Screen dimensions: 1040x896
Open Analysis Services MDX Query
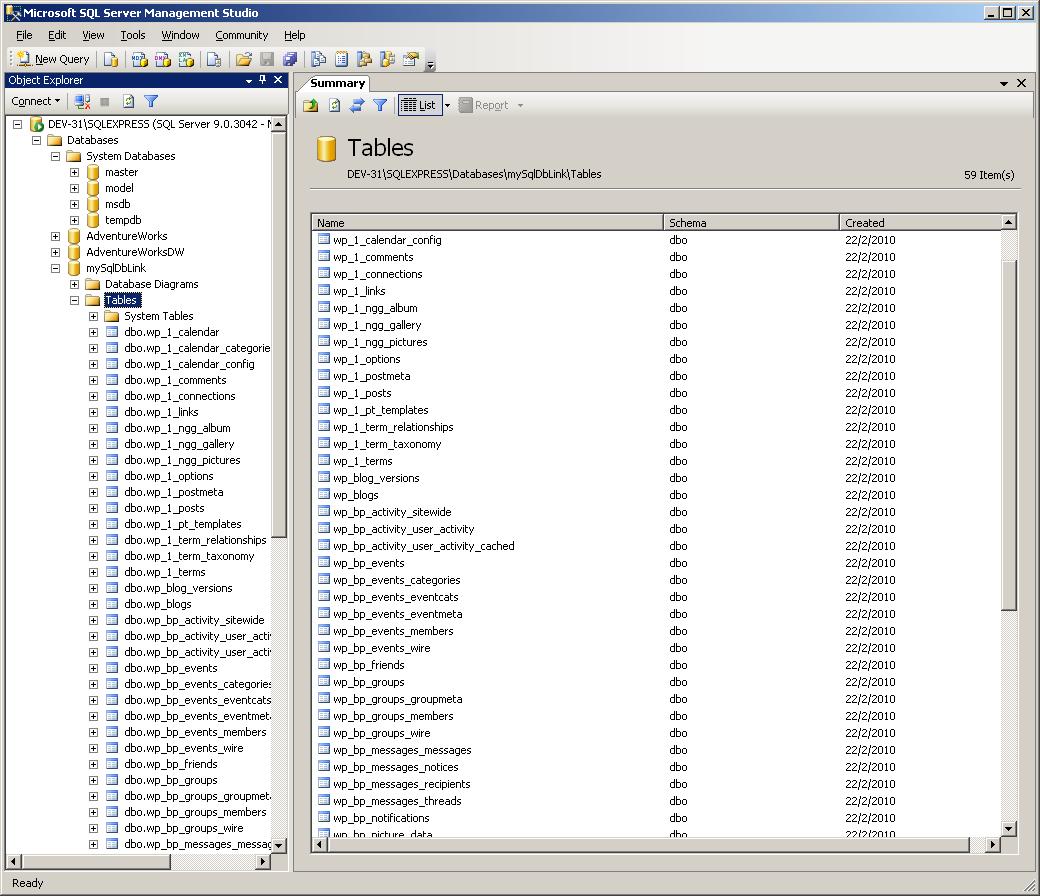click(139, 60)
